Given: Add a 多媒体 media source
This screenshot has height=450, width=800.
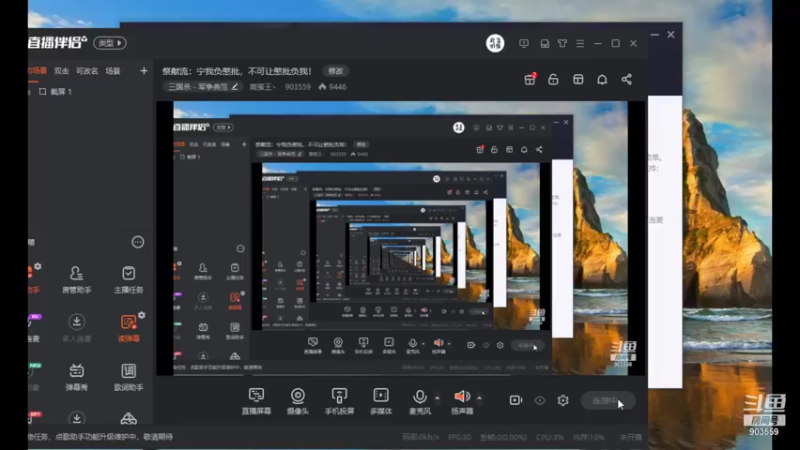Looking at the screenshot, I should (381, 401).
